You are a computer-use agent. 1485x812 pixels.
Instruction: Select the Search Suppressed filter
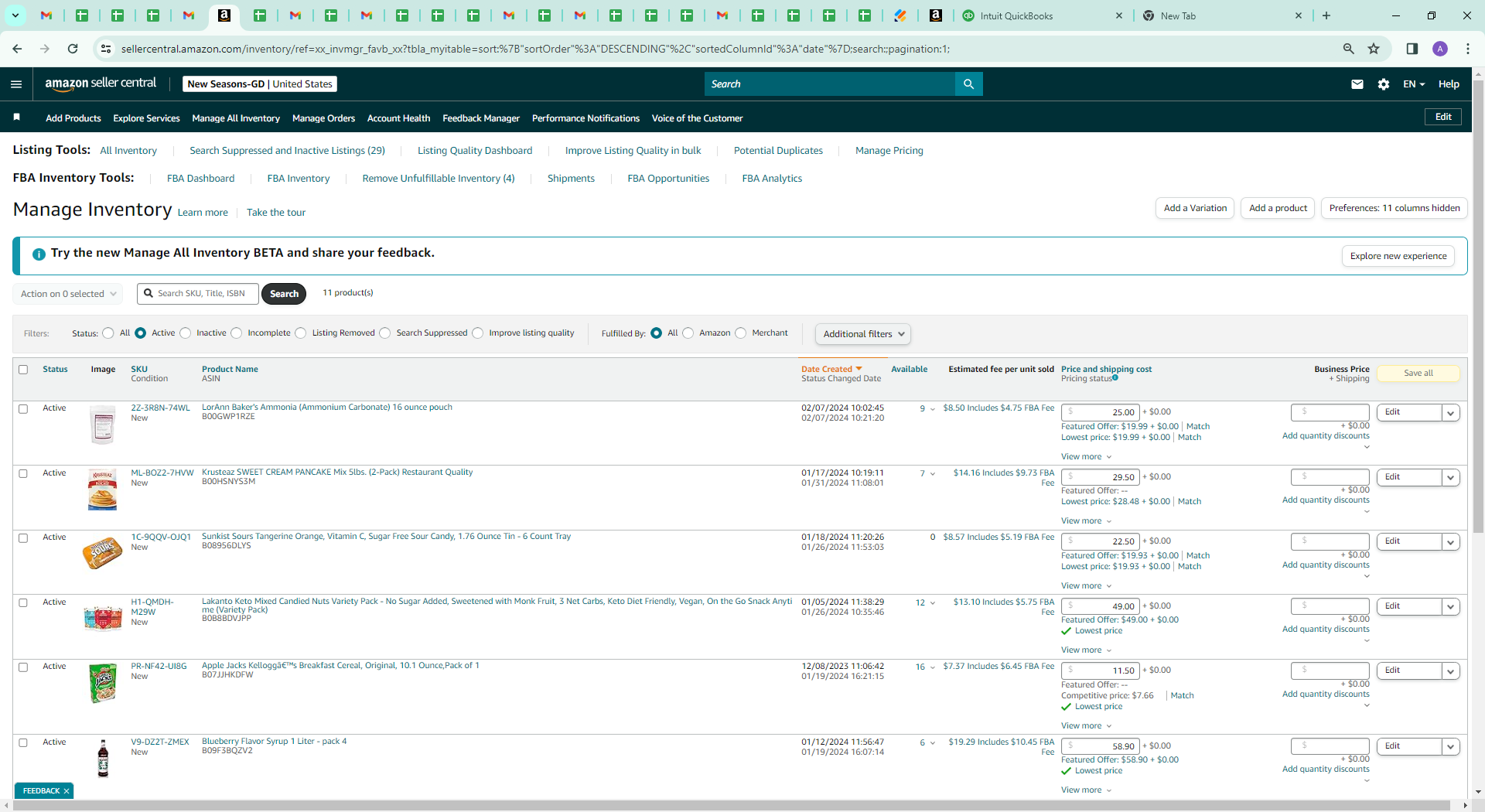[x=385, y=333]
